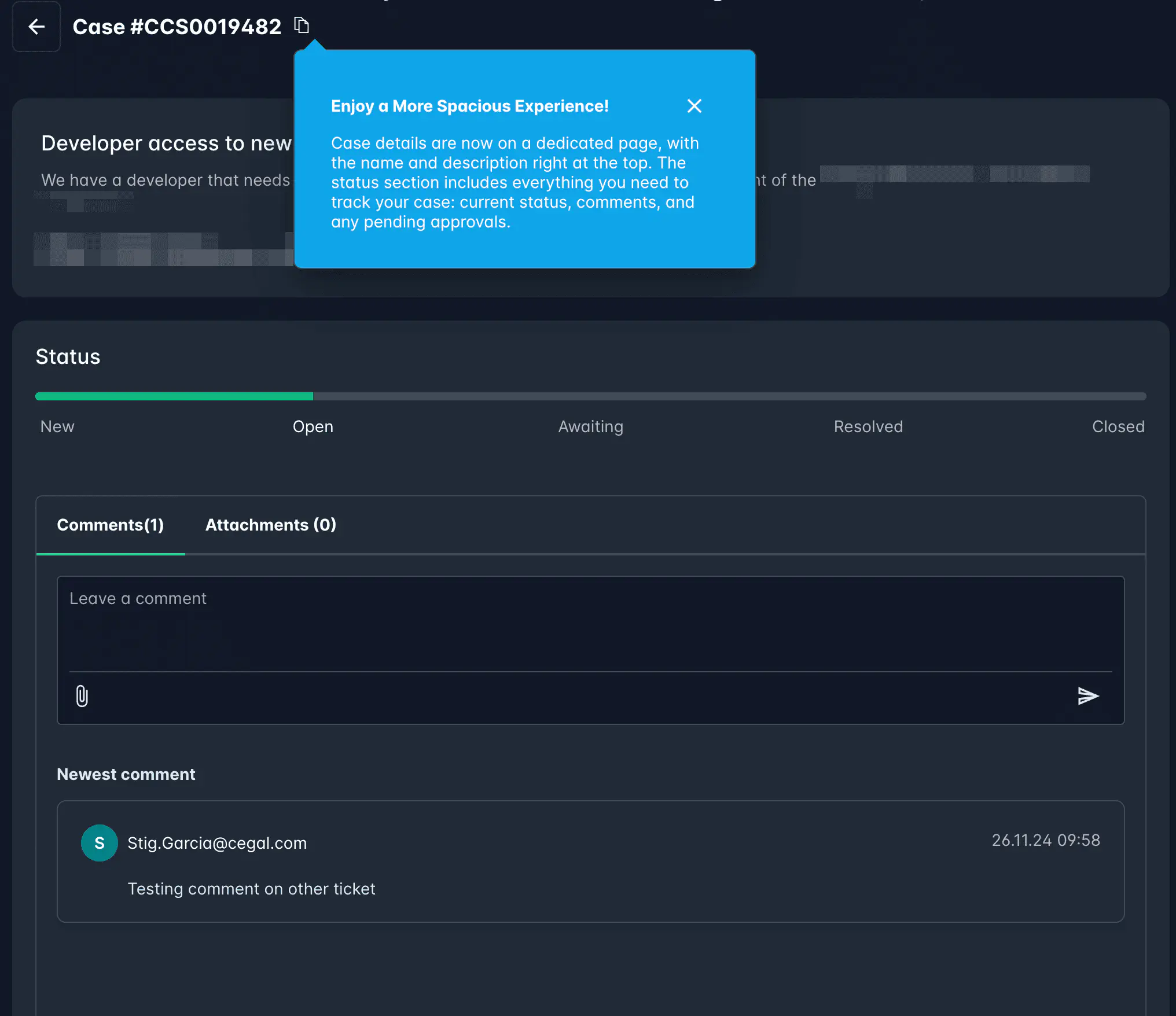This screenshot has width=1176, height=1016.
Task: Click the back arrow button
Action: [x=36, y=27]
